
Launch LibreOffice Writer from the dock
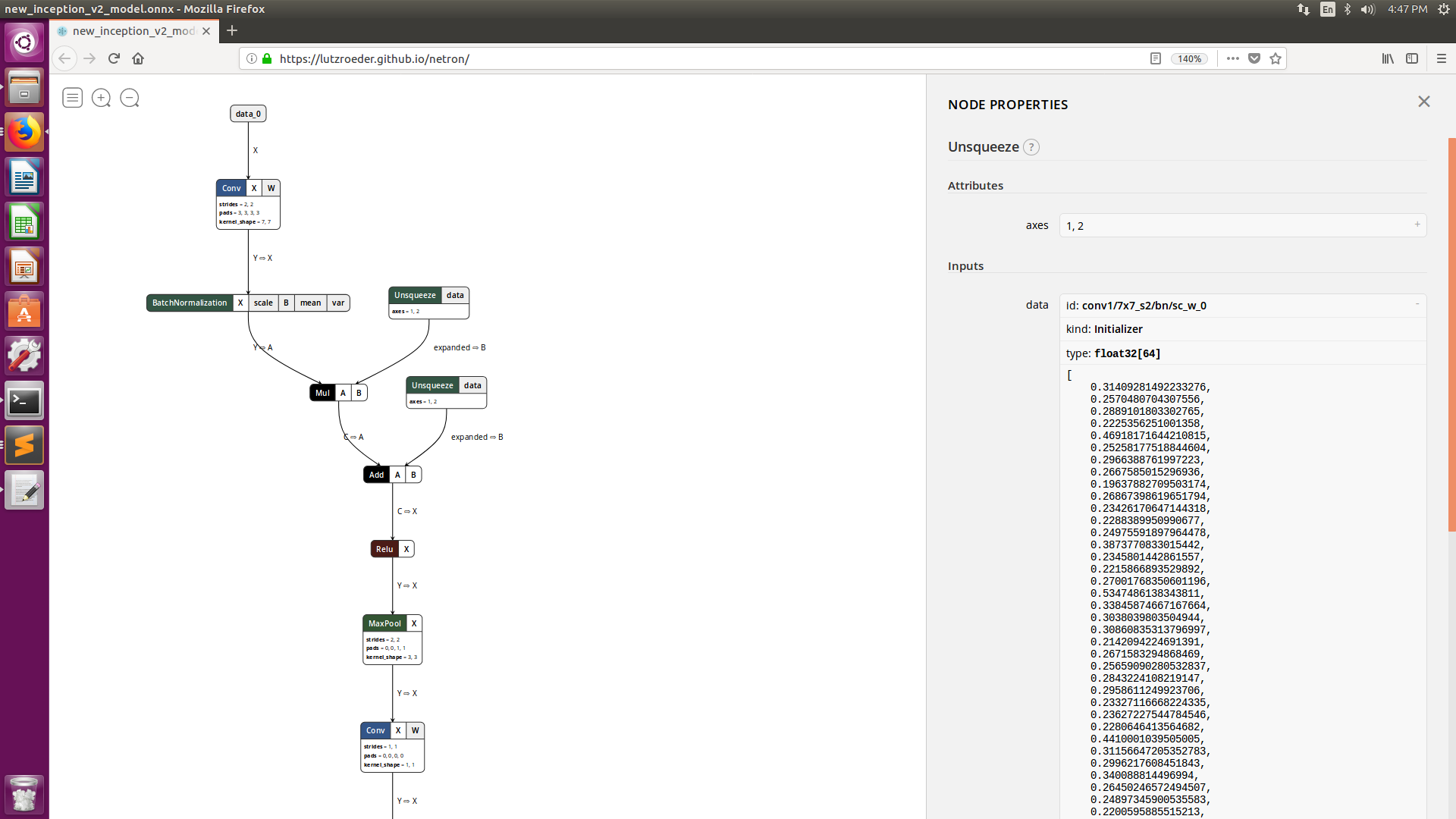pos(24,176)
